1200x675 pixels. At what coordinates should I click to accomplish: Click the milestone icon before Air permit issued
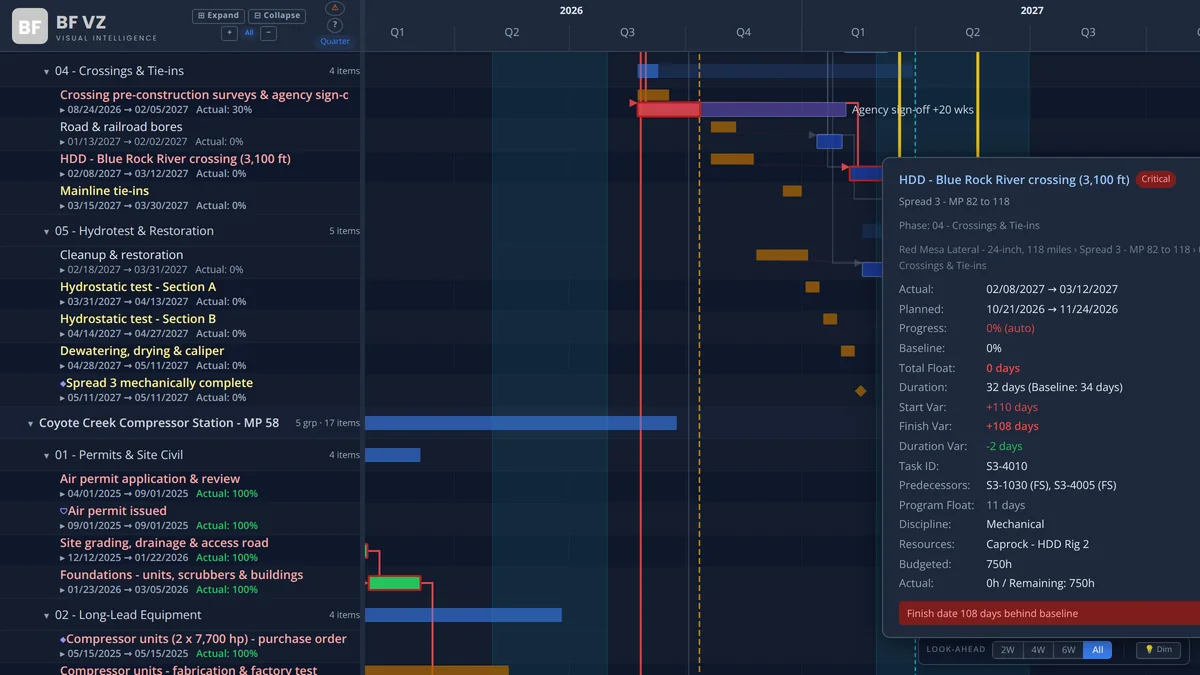click(x=64, y=511)
